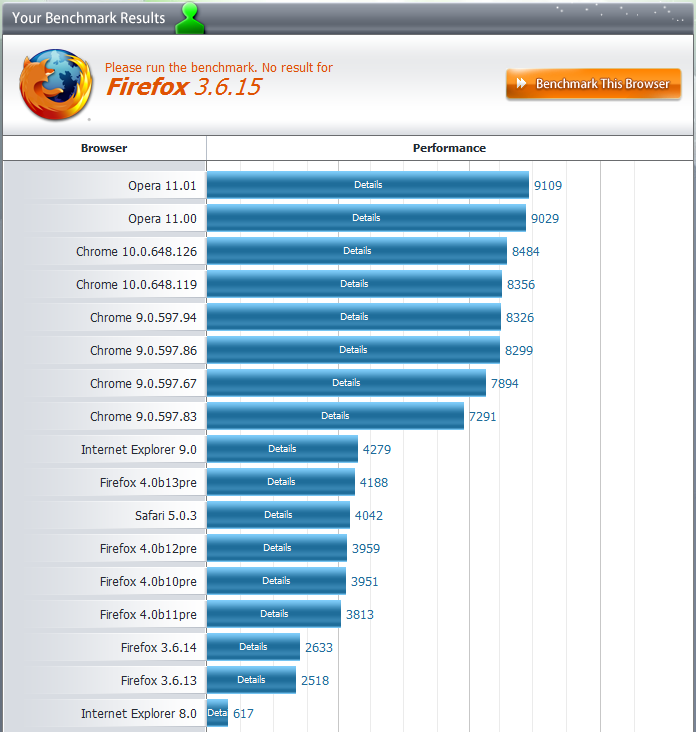The height and width of the screenshot is (732, 696).
Task: Open Details for Firefox 4.0b11pre
Action: coord(274,614)
